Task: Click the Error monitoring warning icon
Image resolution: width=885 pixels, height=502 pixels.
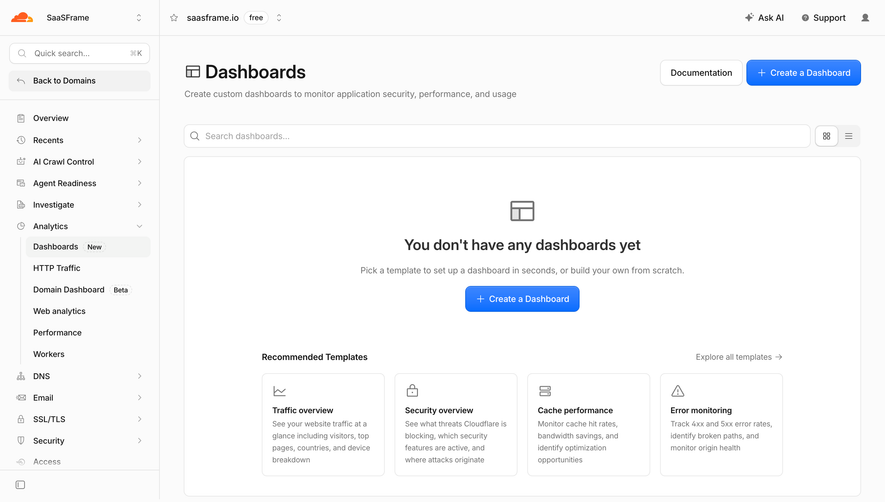Action: [677, 391]
